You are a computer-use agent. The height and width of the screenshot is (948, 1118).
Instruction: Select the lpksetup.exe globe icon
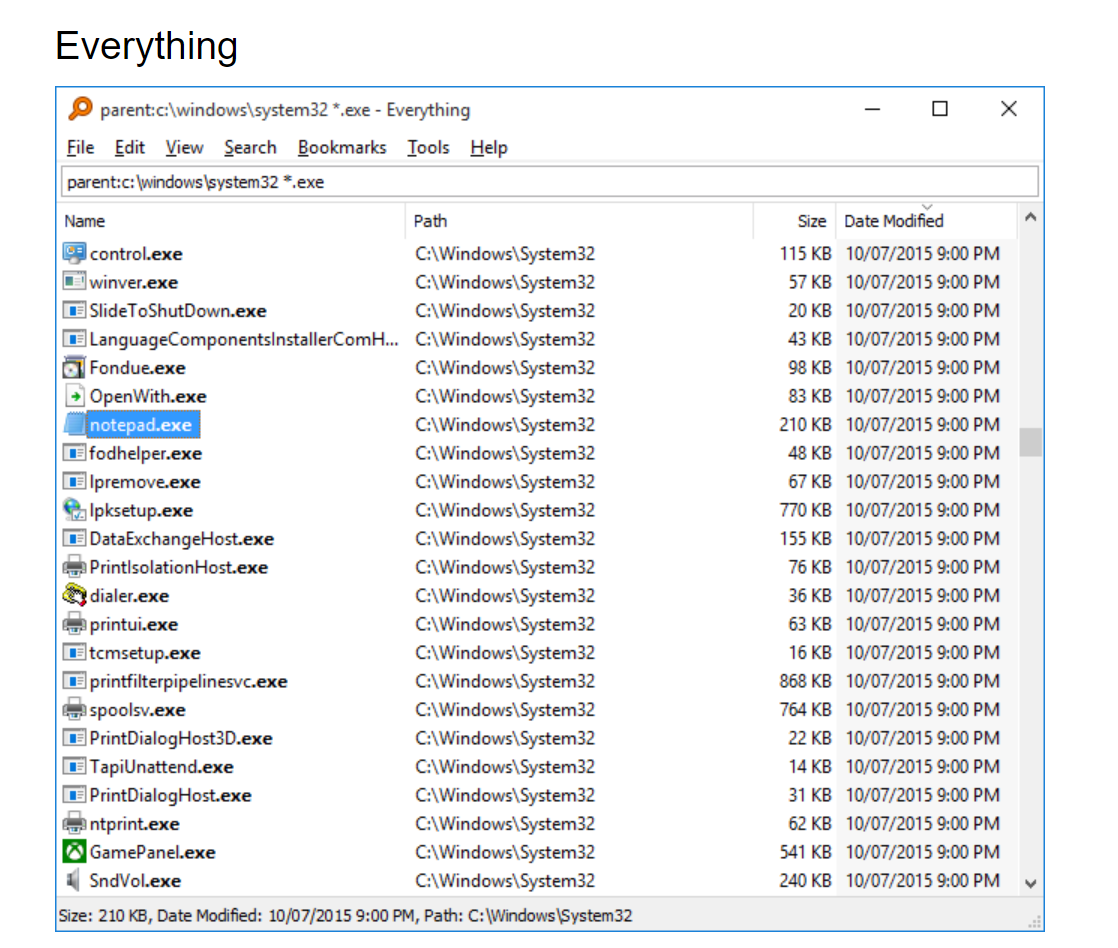[x=74, y=510]
